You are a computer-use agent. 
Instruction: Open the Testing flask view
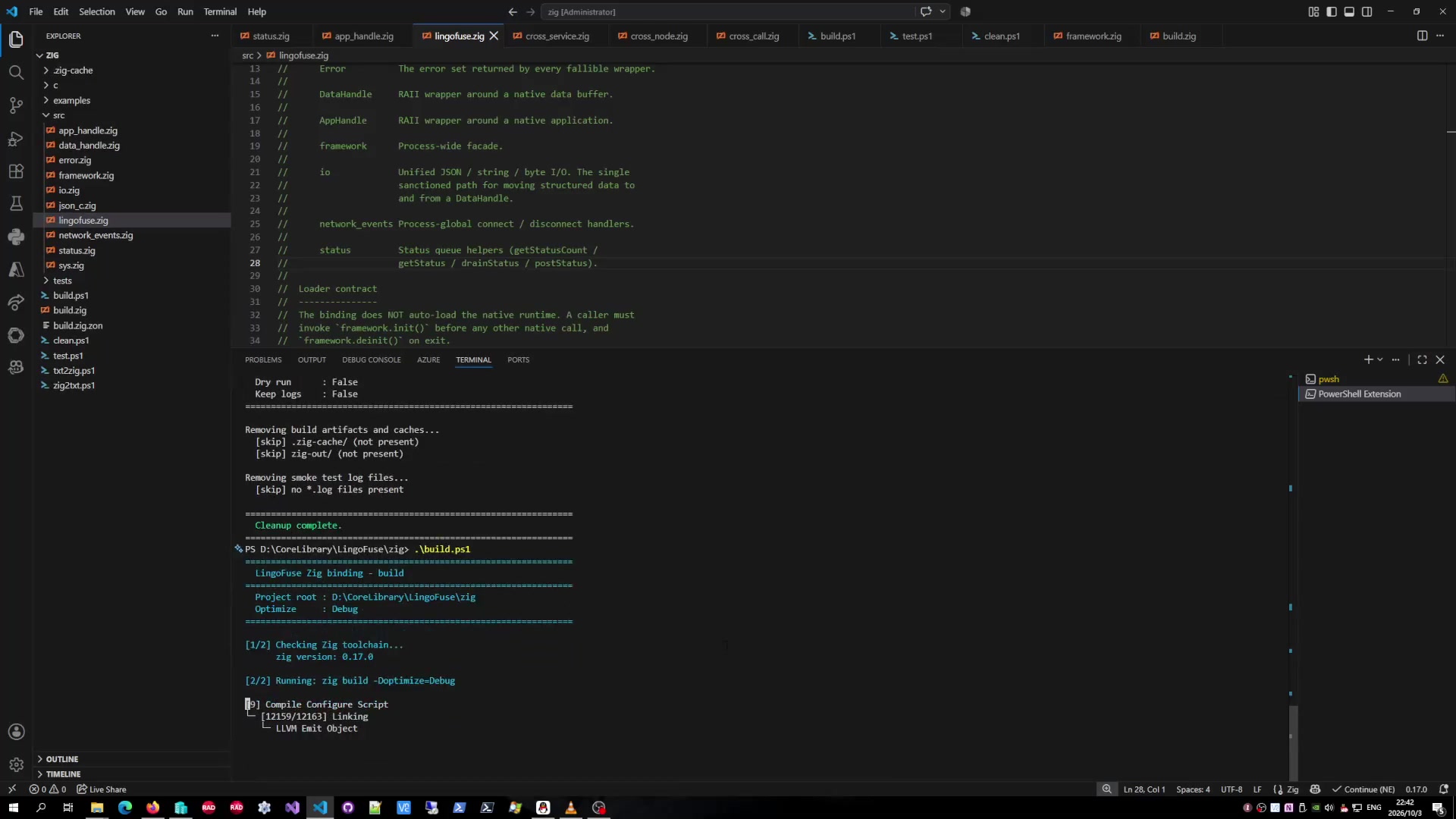(x=16, y=203)
